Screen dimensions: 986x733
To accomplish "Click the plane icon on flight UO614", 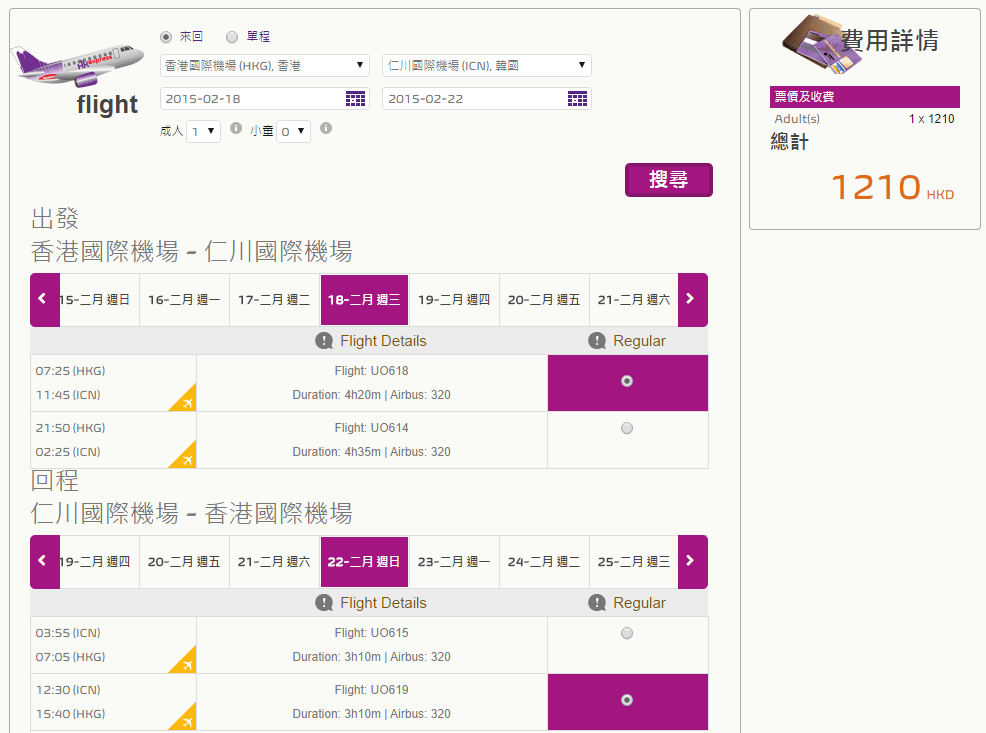I will (x=183, y=455).
